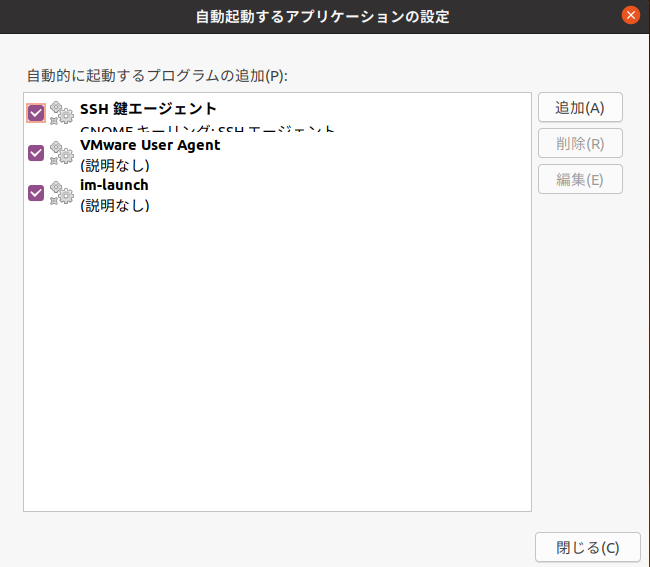
Task: Click (説明なし) text under VMware User Agent
Action: click(x=114, y=165)
